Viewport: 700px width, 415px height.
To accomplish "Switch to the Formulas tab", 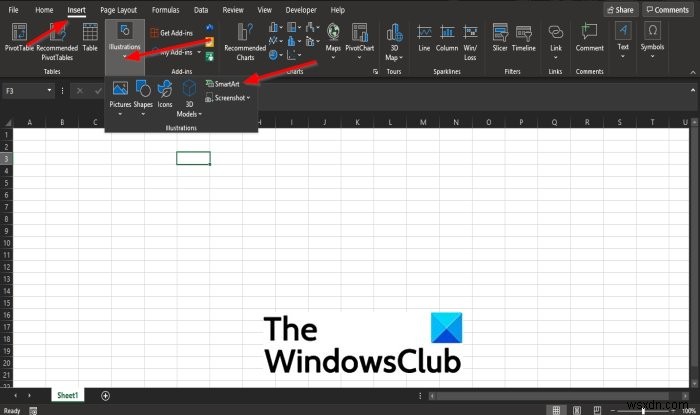I will [165, 10].
